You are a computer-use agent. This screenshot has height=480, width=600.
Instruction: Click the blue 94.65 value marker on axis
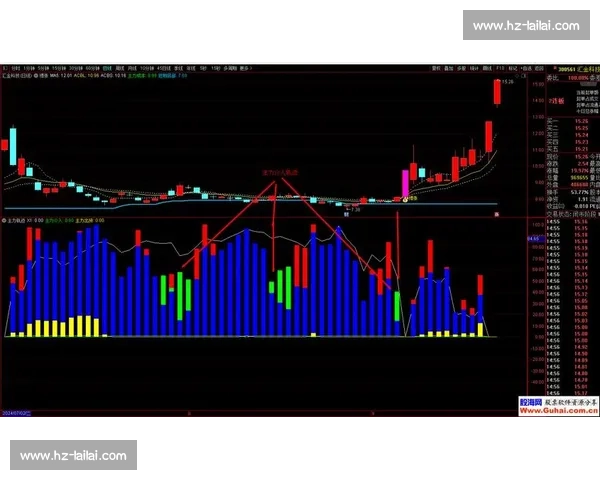pyautogui.click(x=534, y=240)
